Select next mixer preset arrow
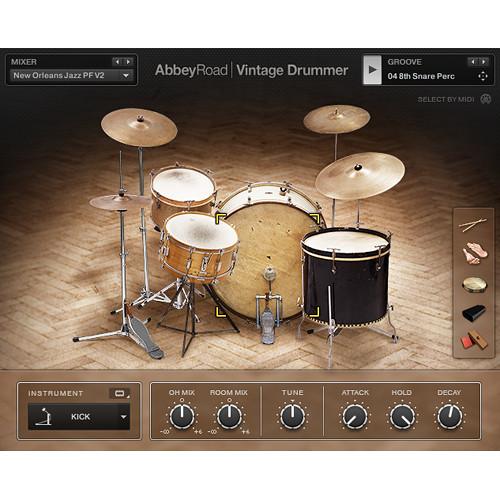500x500 pixels. point(128,62)
